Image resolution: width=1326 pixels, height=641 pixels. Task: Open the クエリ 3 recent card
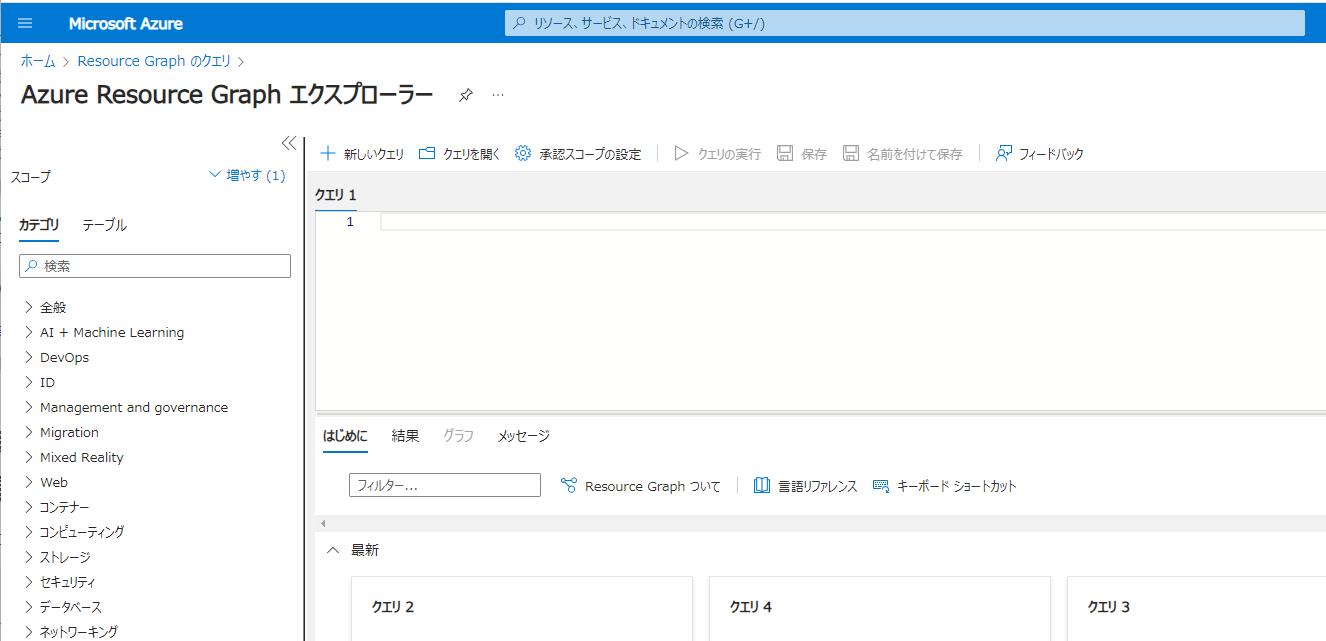pos(1196,608)
